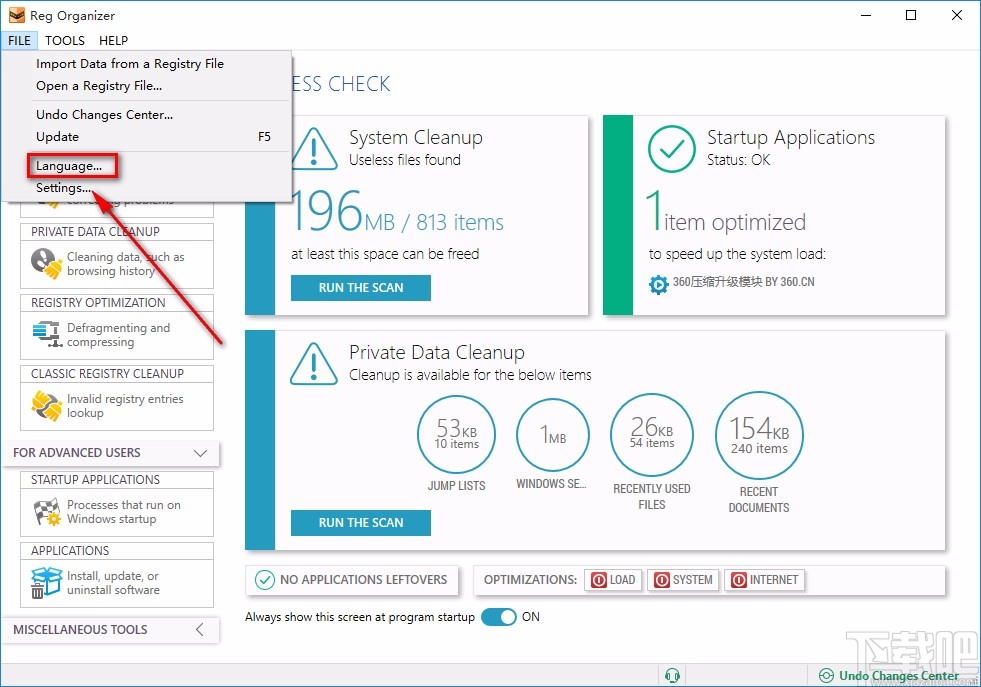This screenshot has height=687, width=981.
Task: Collapse the FOR ADVANCED USERS section
Action: click(x=200, y=453)
